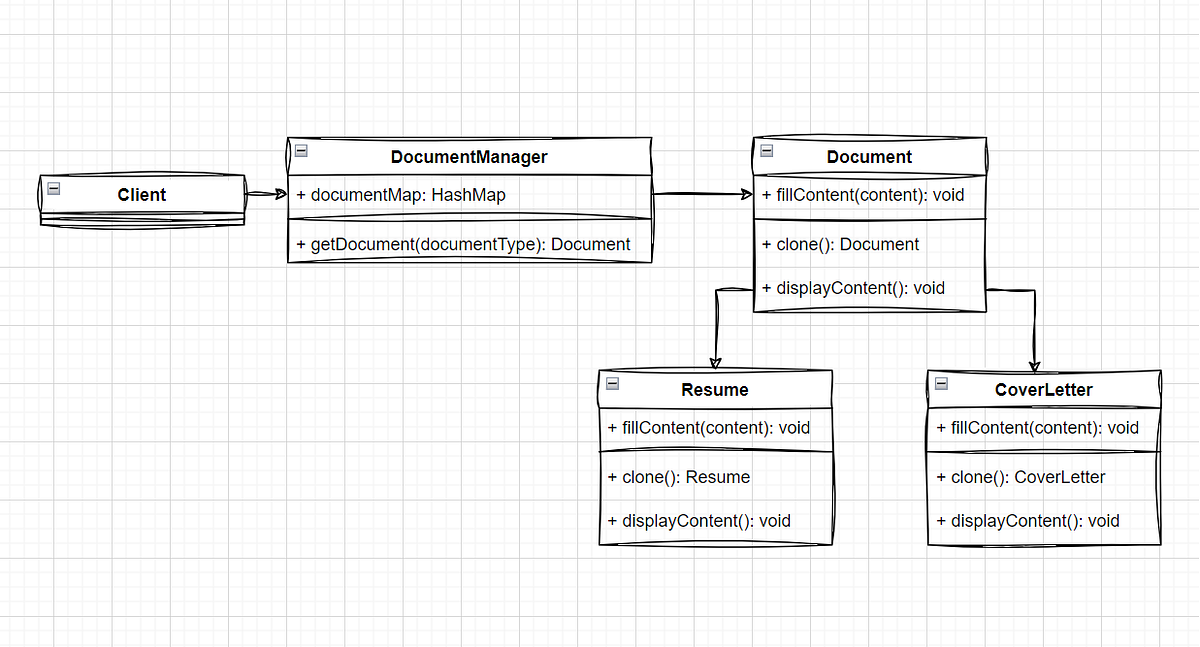Image resolution: width=1200 pixels, height=647 pixels.
Task: Click the collapse icon on the Resume class
Action: coord(611,382)
